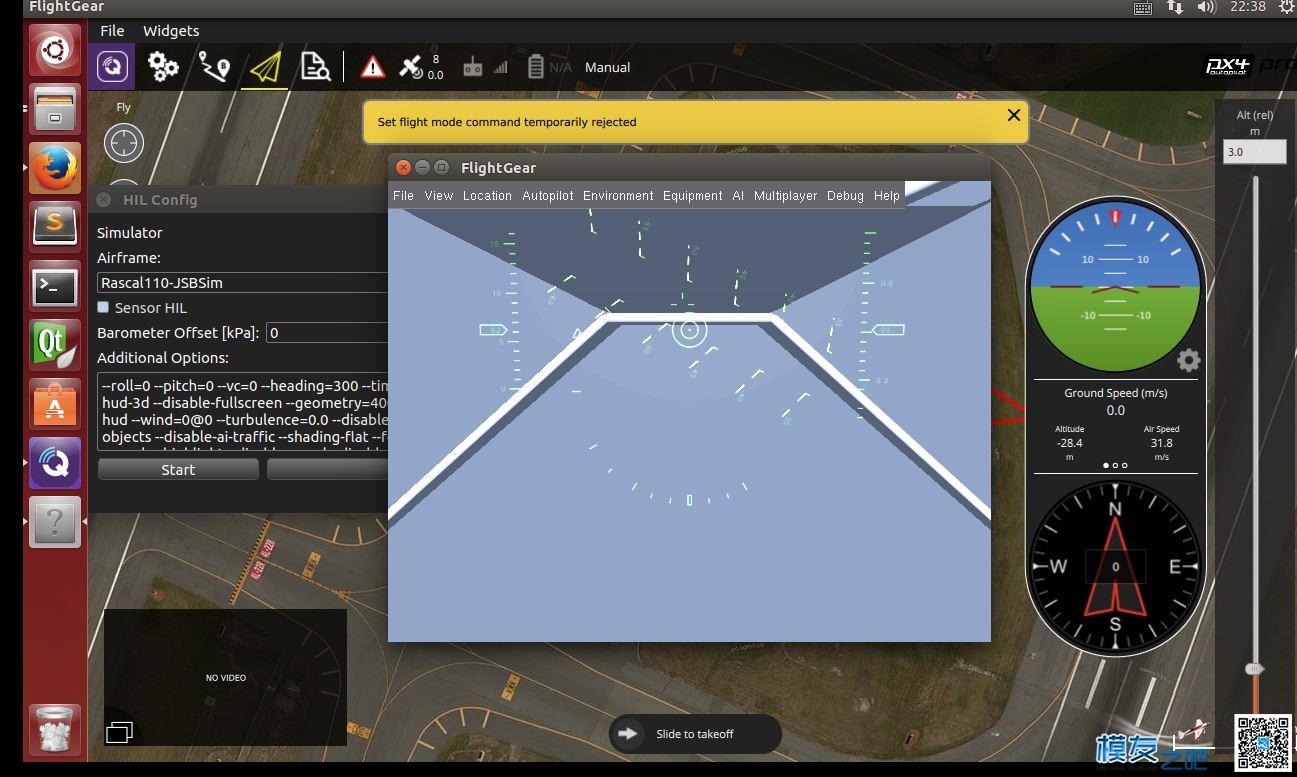Image resolution: width=1297 pixels, height=777 pixels.
Task: Open the Trash in the dock
Action: coord(55,730)
